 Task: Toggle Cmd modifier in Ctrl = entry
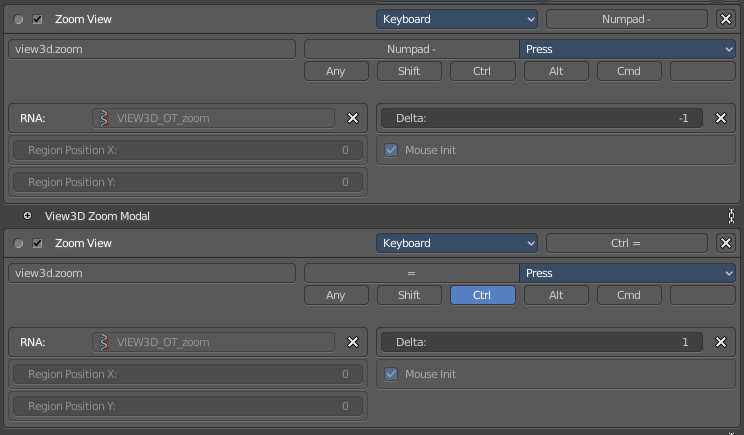tap(629, 295)
